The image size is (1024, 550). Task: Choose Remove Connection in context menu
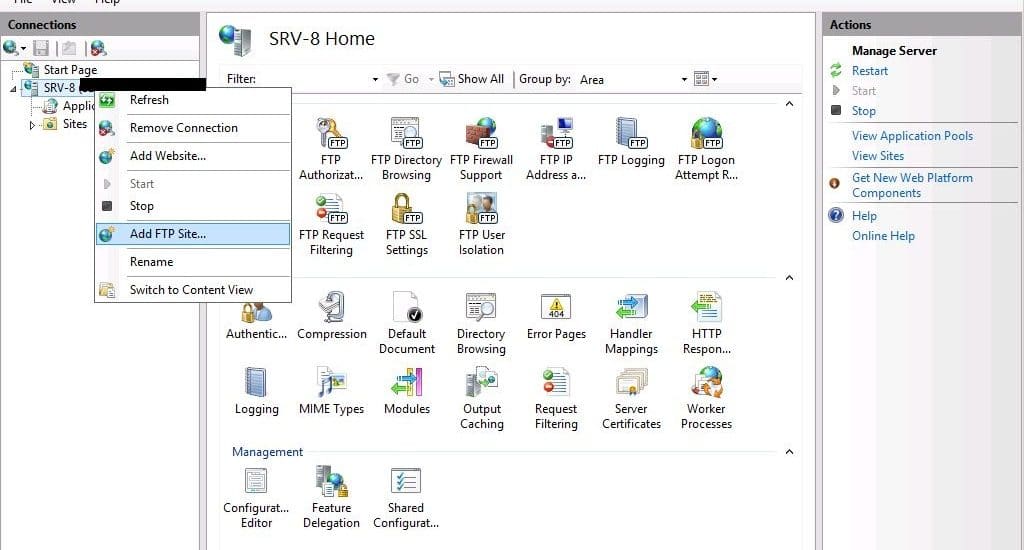click(193, 128)
